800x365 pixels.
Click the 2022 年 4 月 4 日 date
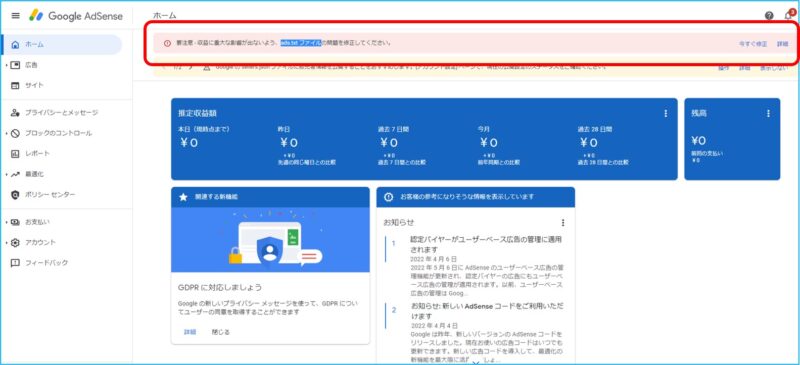[433, 325]
